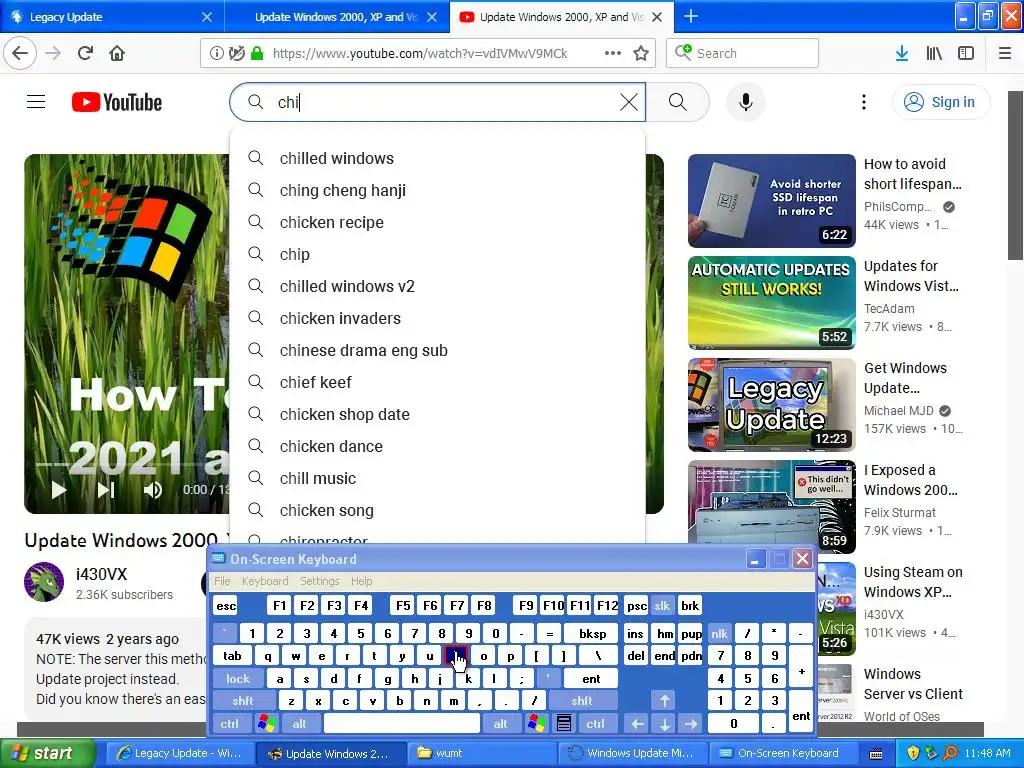Reload the page with refresh icon

tap(85, 53)
